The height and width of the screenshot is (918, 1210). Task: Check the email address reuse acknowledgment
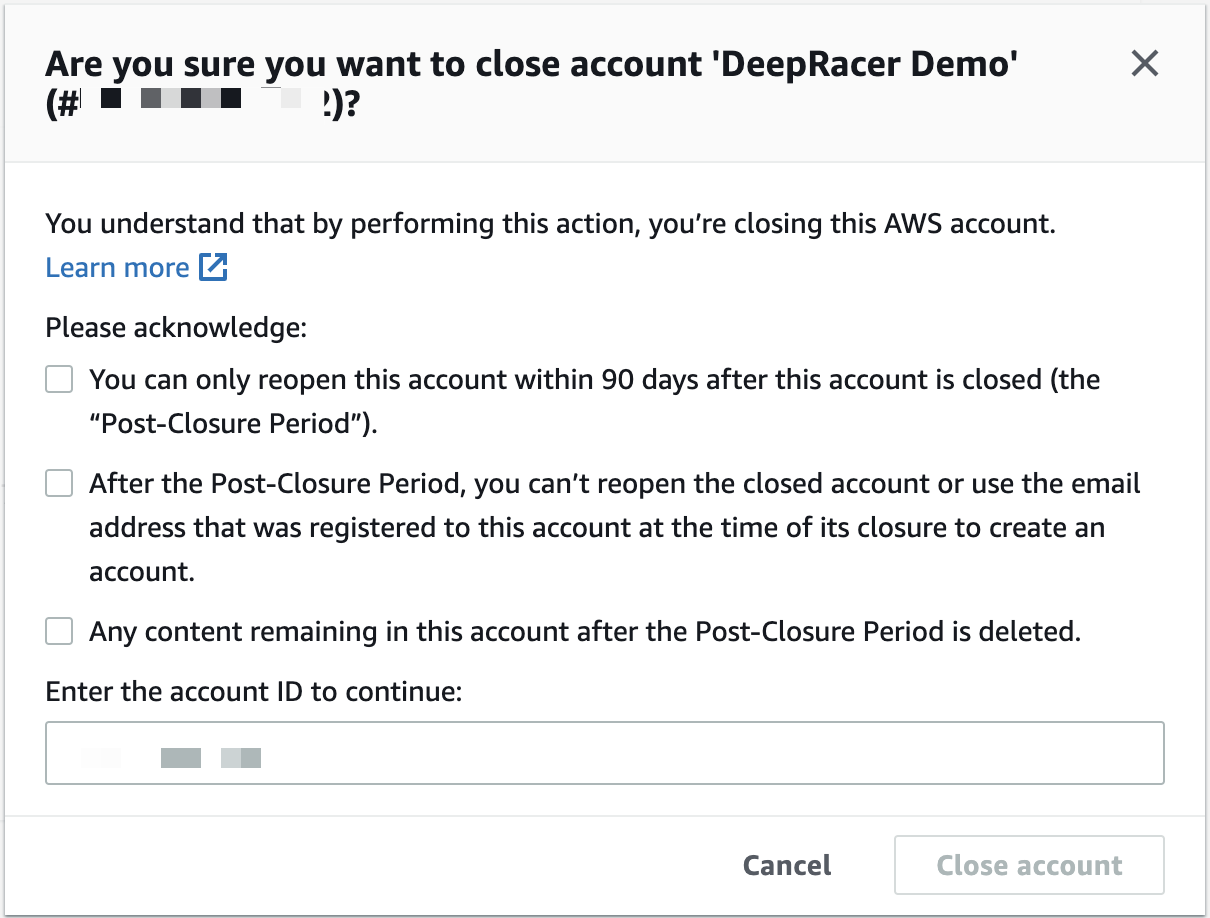click(x=59, y=484)
